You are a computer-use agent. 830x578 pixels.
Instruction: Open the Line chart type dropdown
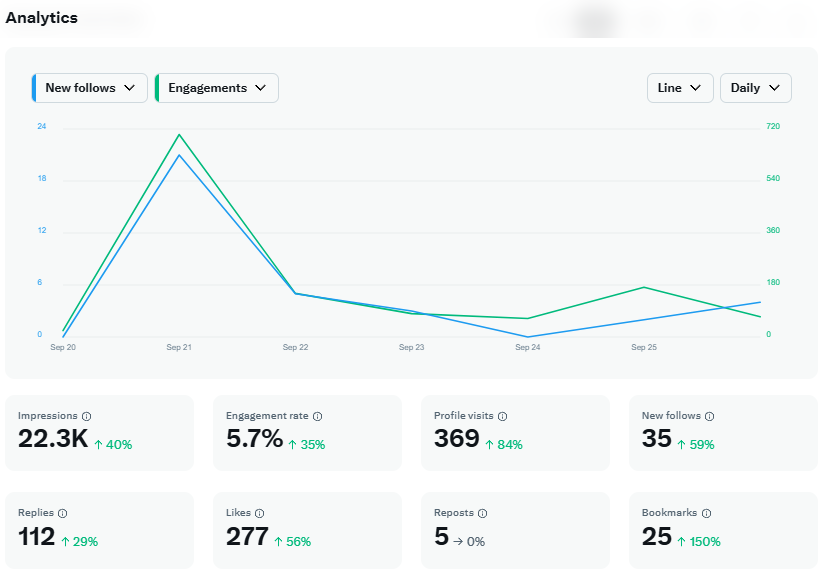pos(680,88)
